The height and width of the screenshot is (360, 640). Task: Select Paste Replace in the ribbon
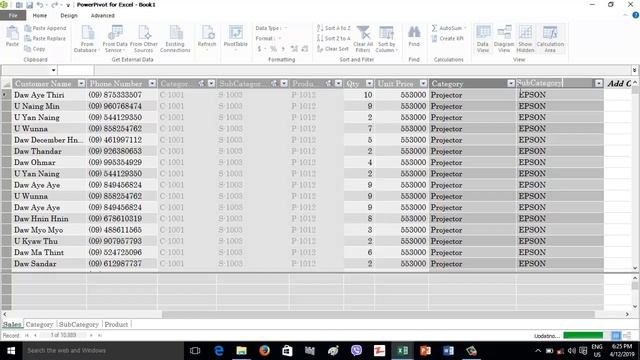click(x=45, y=38)
